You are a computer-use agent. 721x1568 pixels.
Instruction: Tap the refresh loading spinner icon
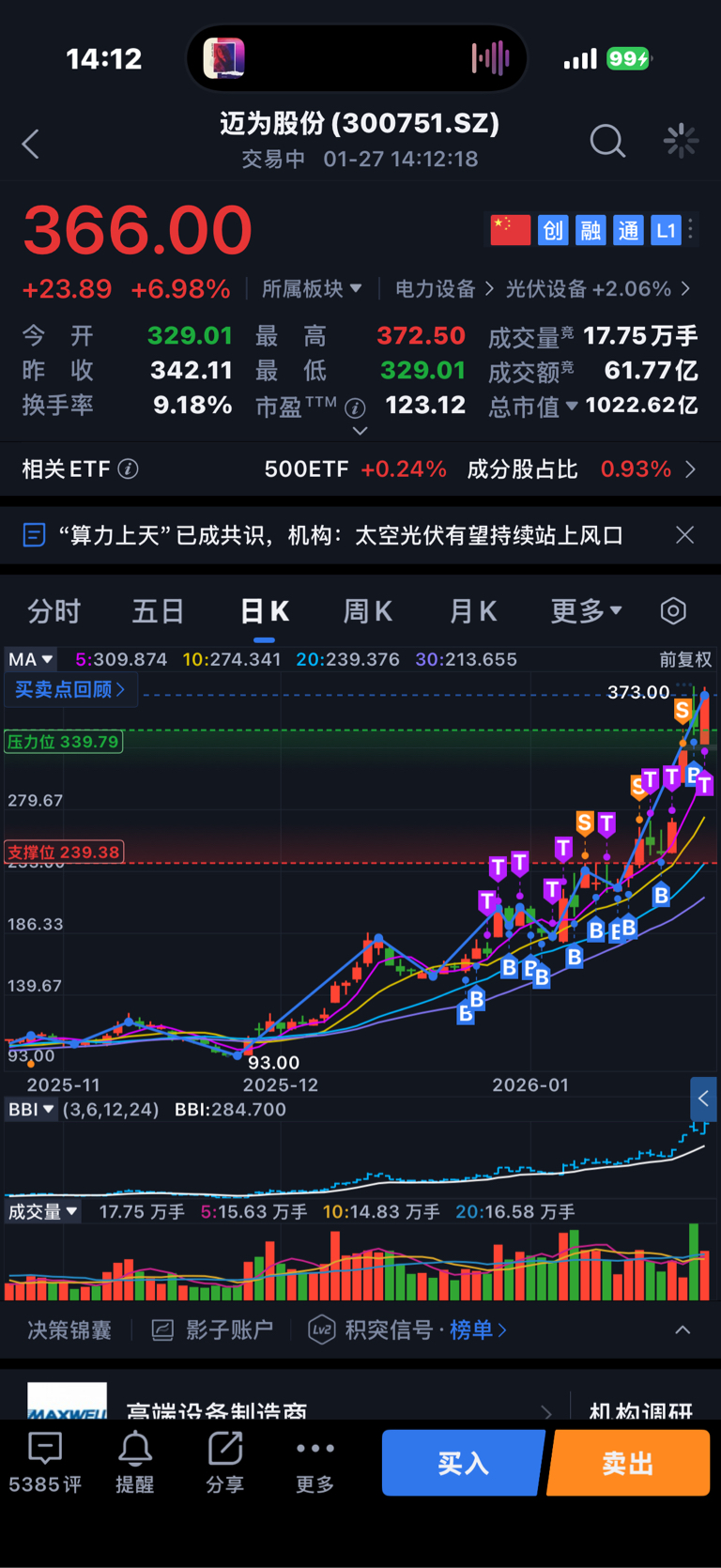coord(681,141)
